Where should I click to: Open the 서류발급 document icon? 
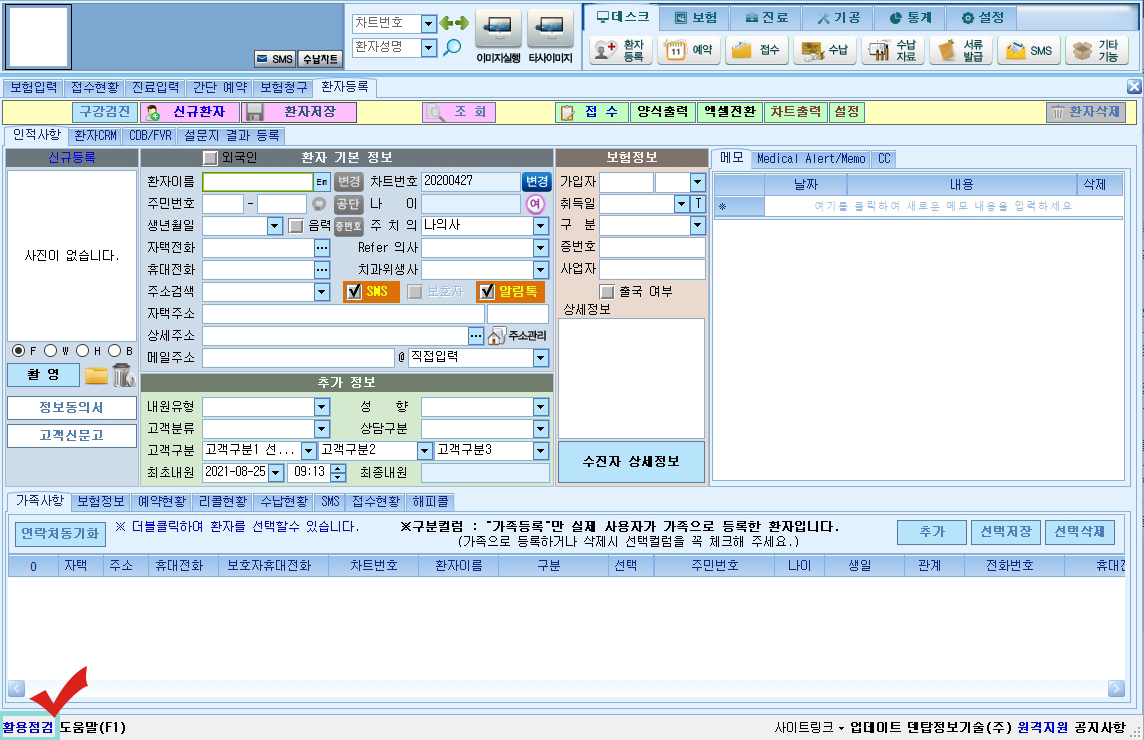tap(960, 50)
